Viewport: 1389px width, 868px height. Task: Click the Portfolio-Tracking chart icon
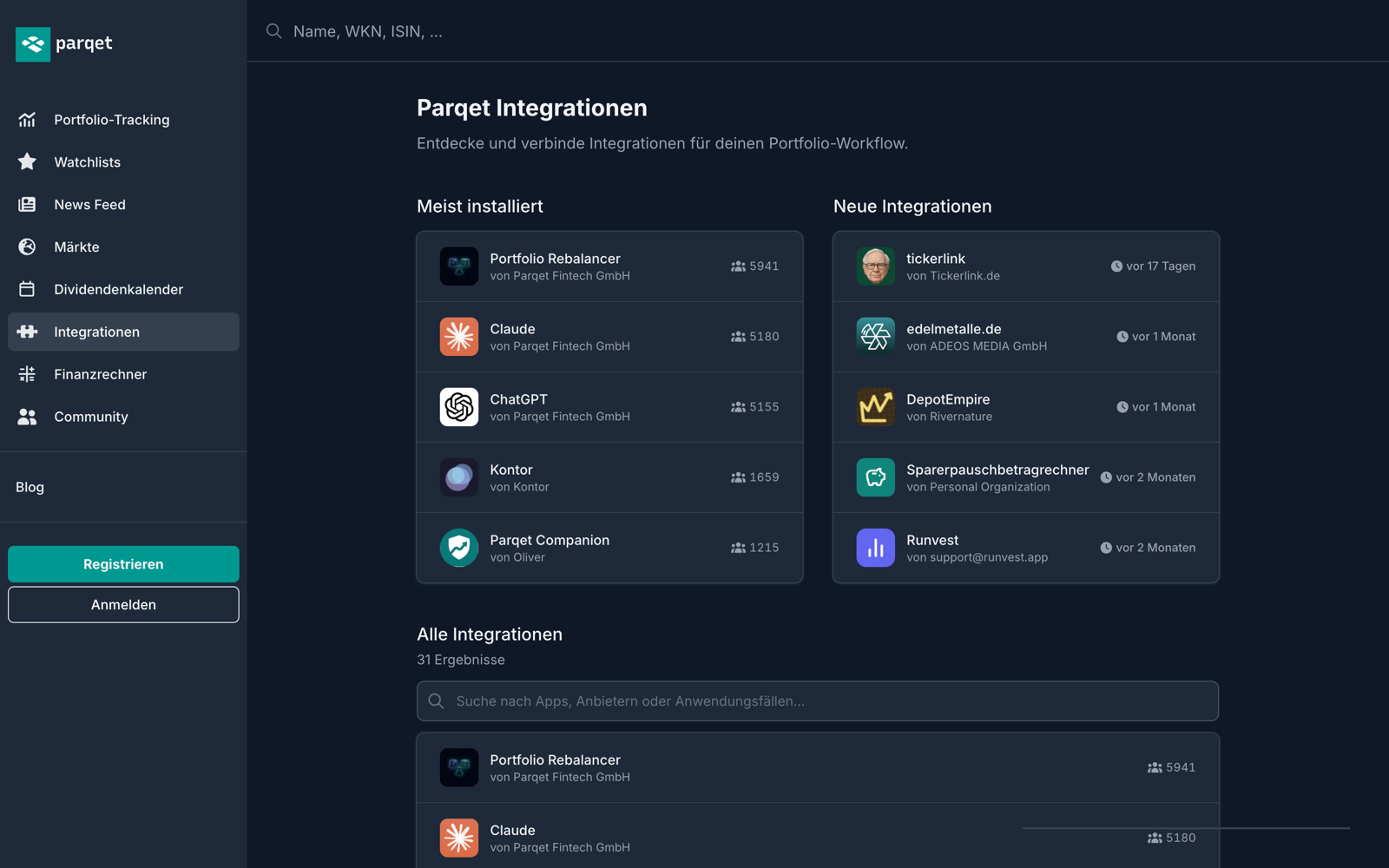click(27, 120)
